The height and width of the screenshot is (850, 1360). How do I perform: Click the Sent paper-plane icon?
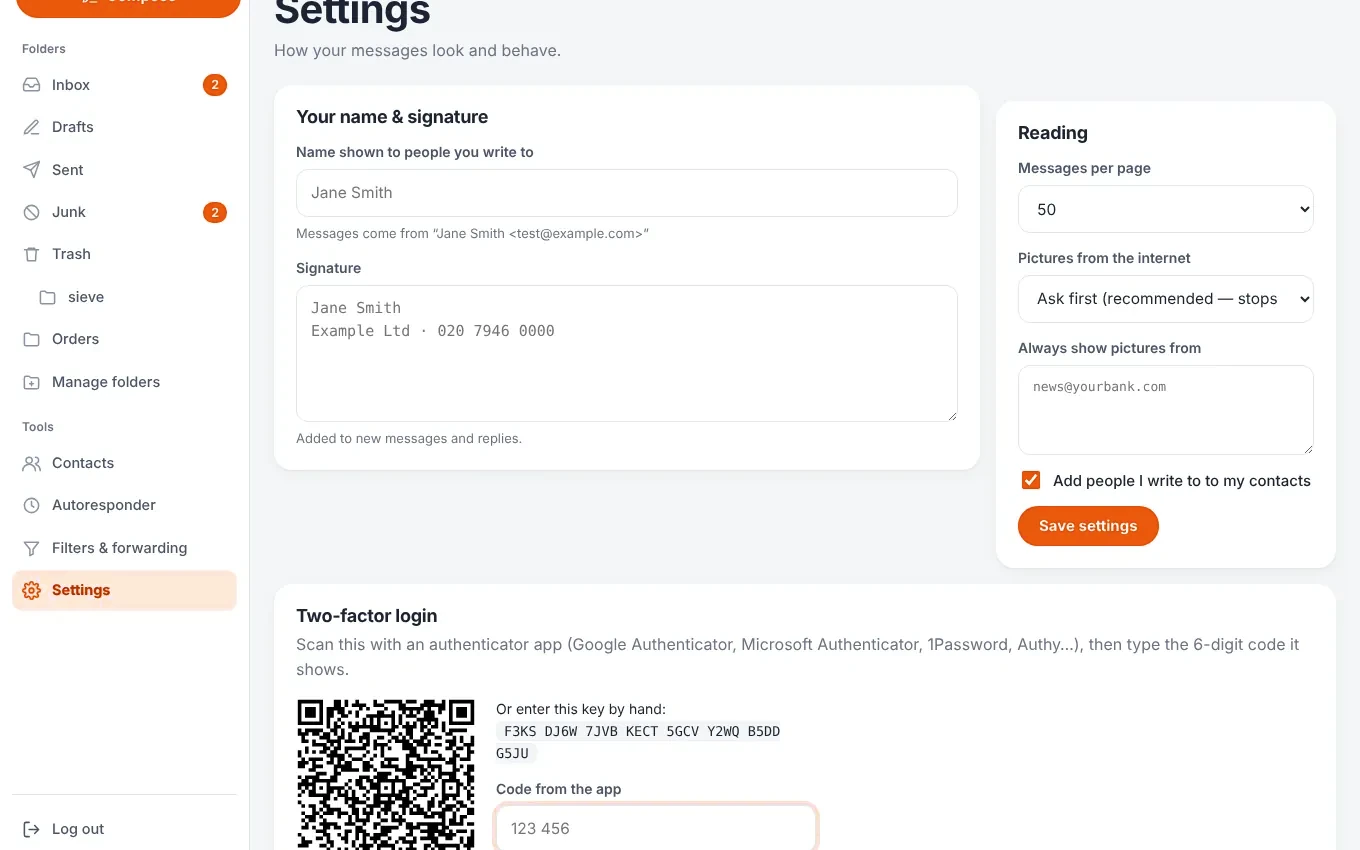(x=32, y=170)
